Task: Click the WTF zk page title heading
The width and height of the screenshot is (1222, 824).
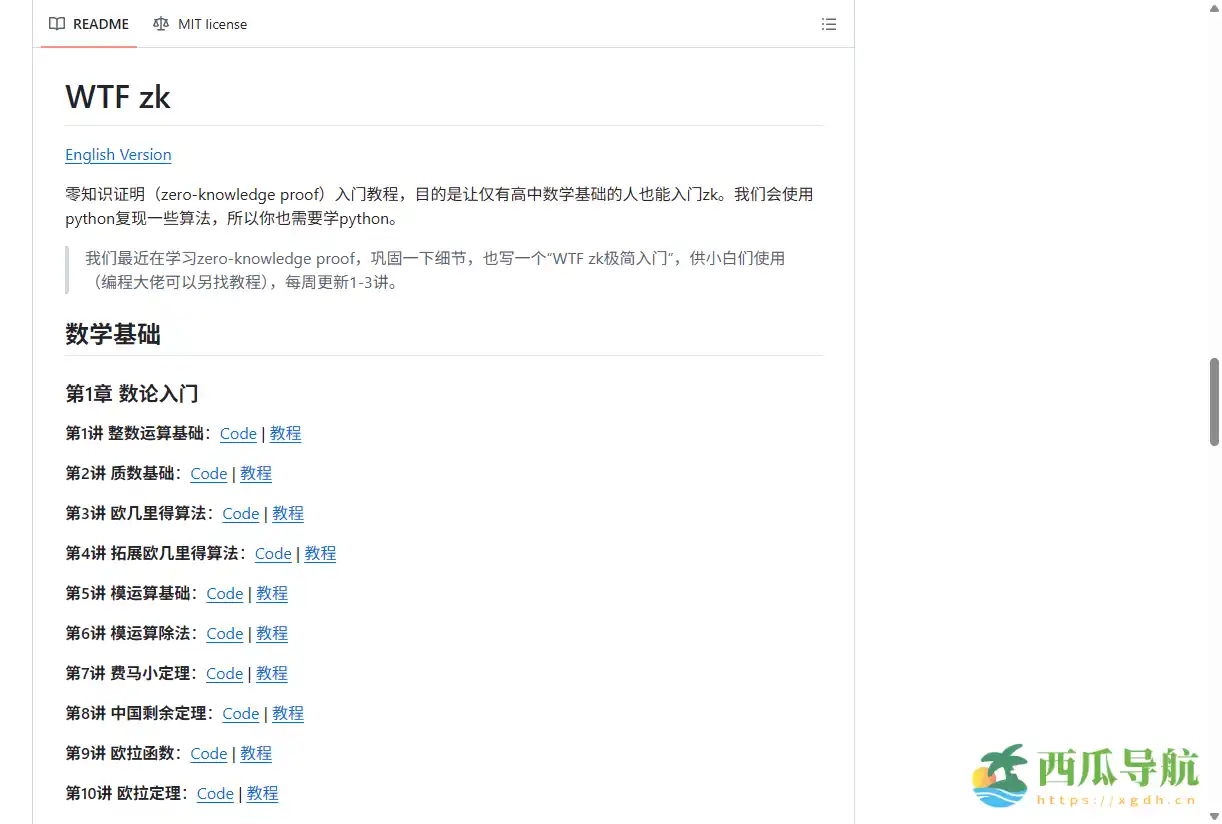Action: (x=118, y=96)
